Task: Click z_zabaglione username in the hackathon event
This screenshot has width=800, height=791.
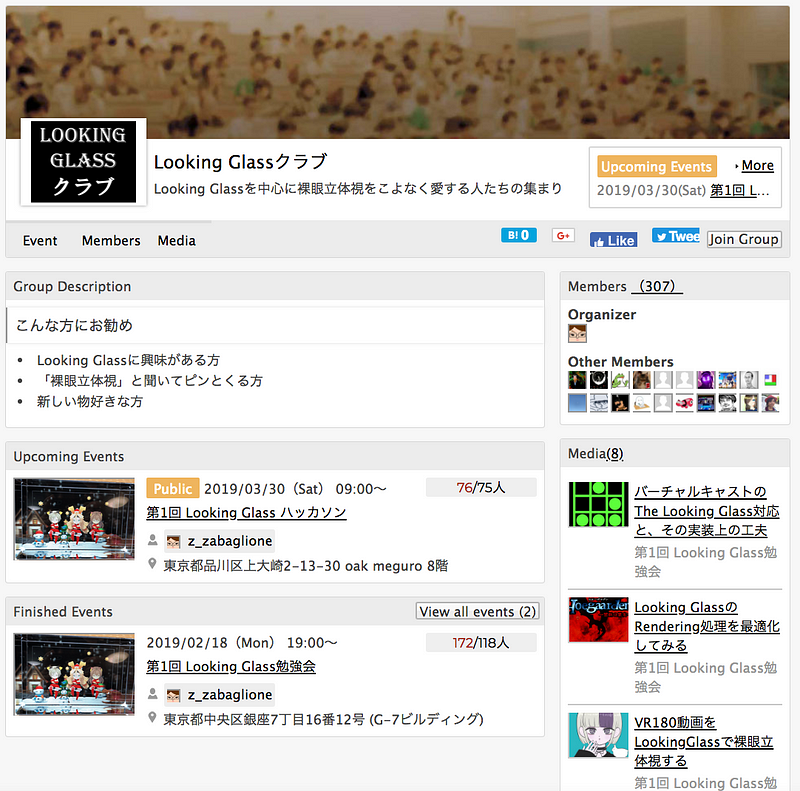Action: (230, 541)
